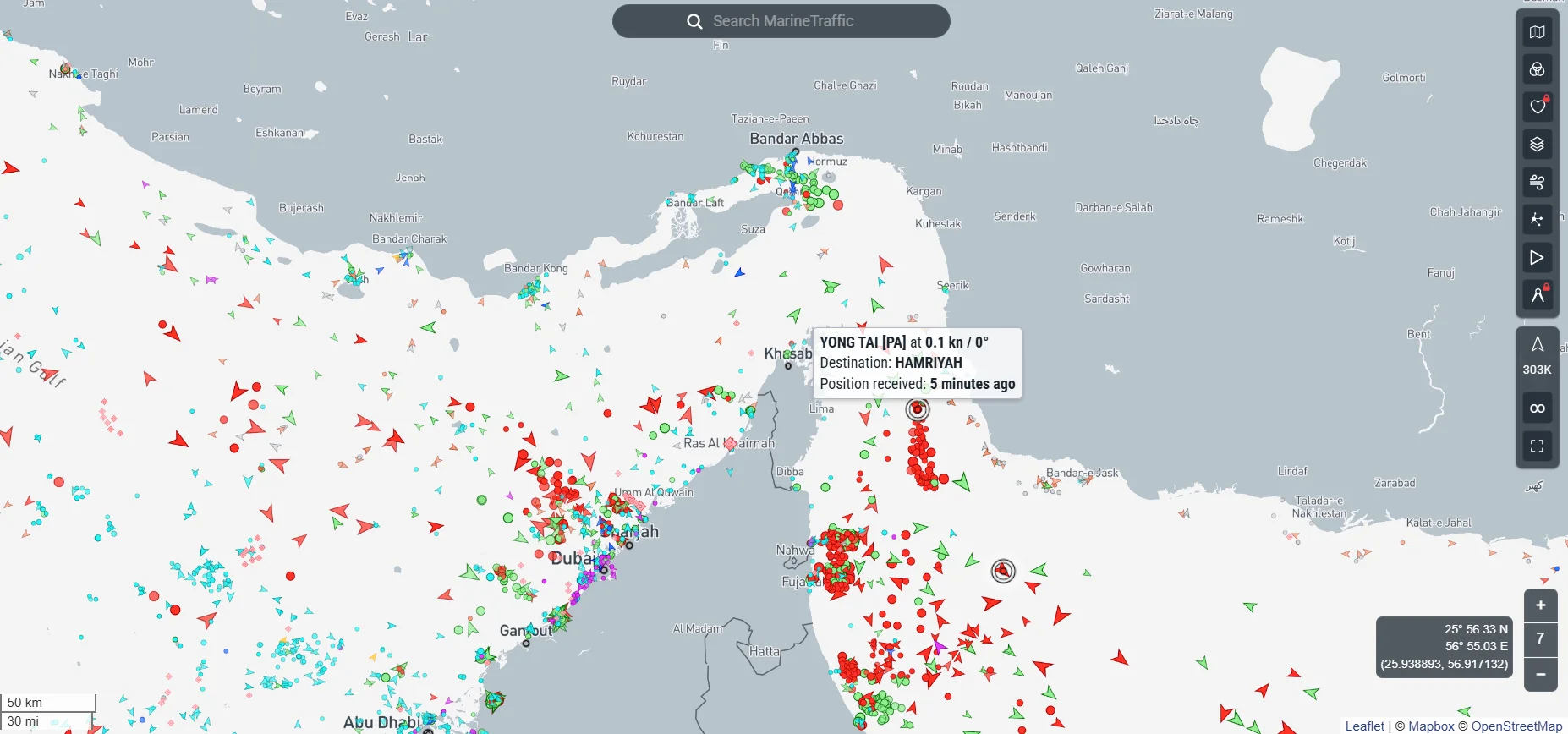This screenshot has width=1568, height=734.
Task: Start the playback triangle icon
Action: click(x=1537, y=258)
